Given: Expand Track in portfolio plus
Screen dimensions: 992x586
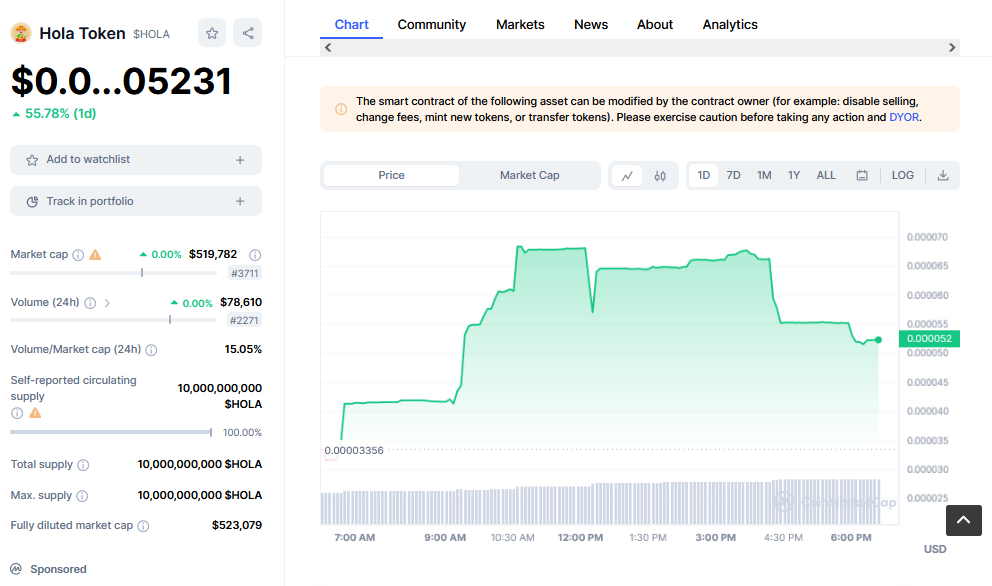Looking at the screenshot, I should coord(240,201).
